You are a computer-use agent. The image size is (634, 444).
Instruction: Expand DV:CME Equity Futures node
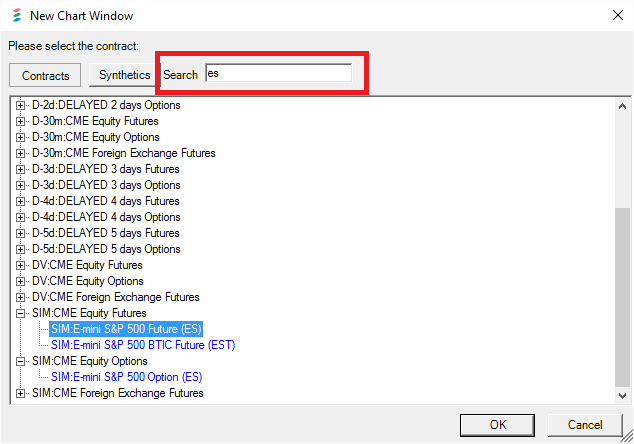click(x=21, y=265)
